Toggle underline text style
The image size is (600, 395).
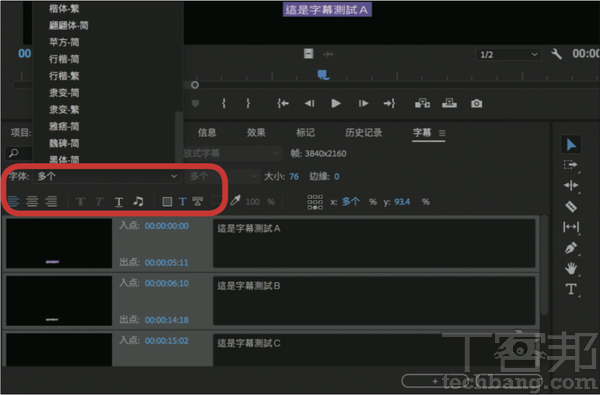pyautogui.click(x=119, y=202)
